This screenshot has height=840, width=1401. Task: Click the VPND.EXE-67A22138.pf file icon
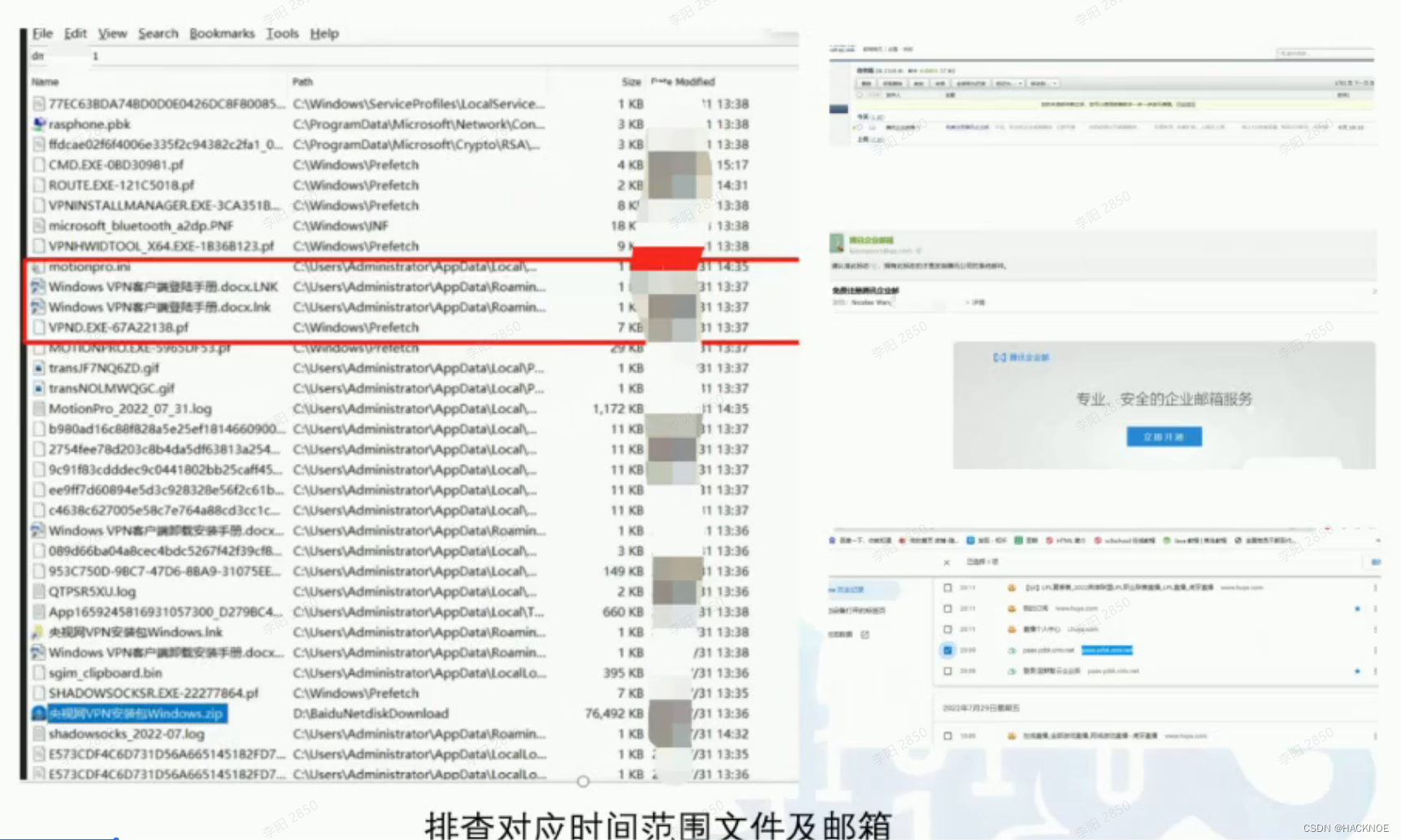click(38, 327)
